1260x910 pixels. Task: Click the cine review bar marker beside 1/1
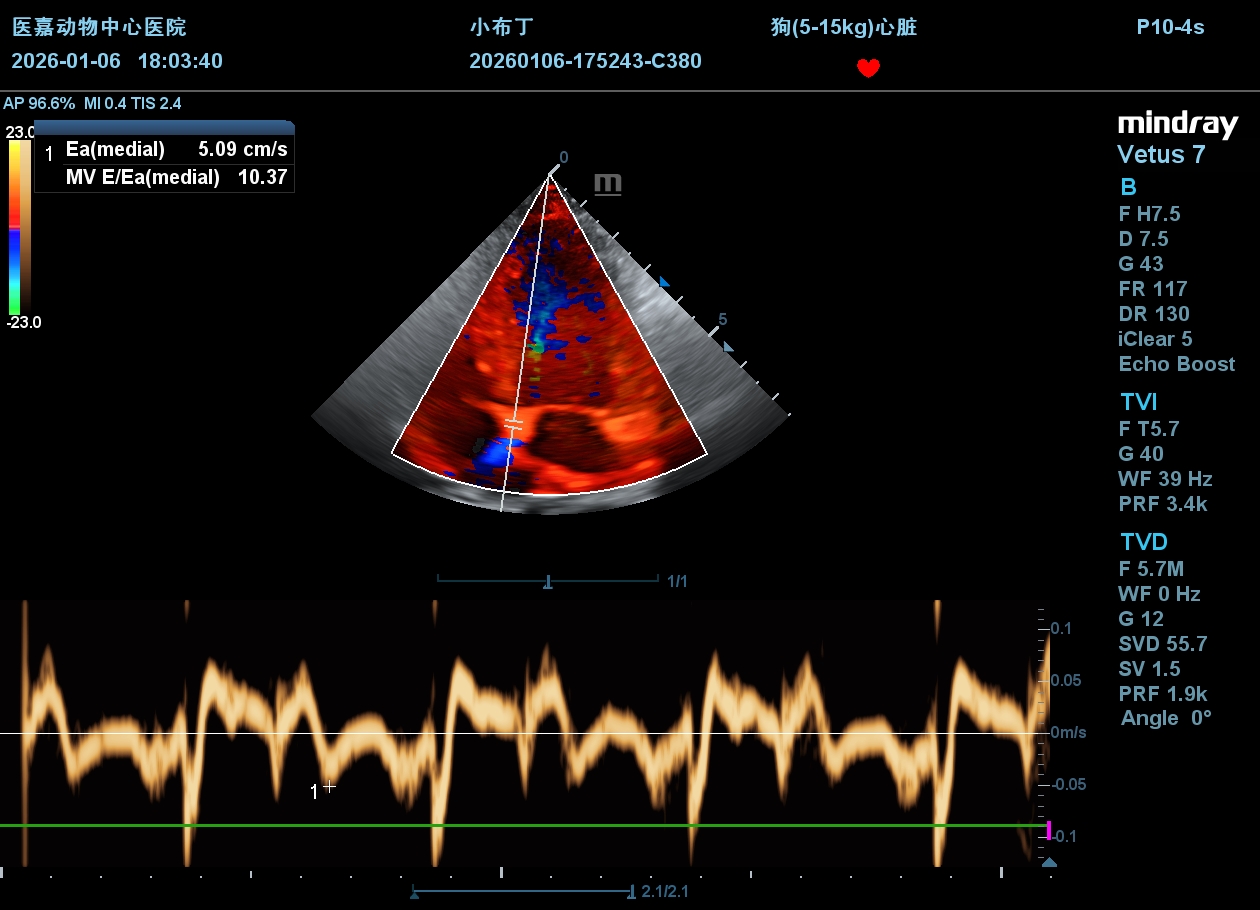(548, 581)
